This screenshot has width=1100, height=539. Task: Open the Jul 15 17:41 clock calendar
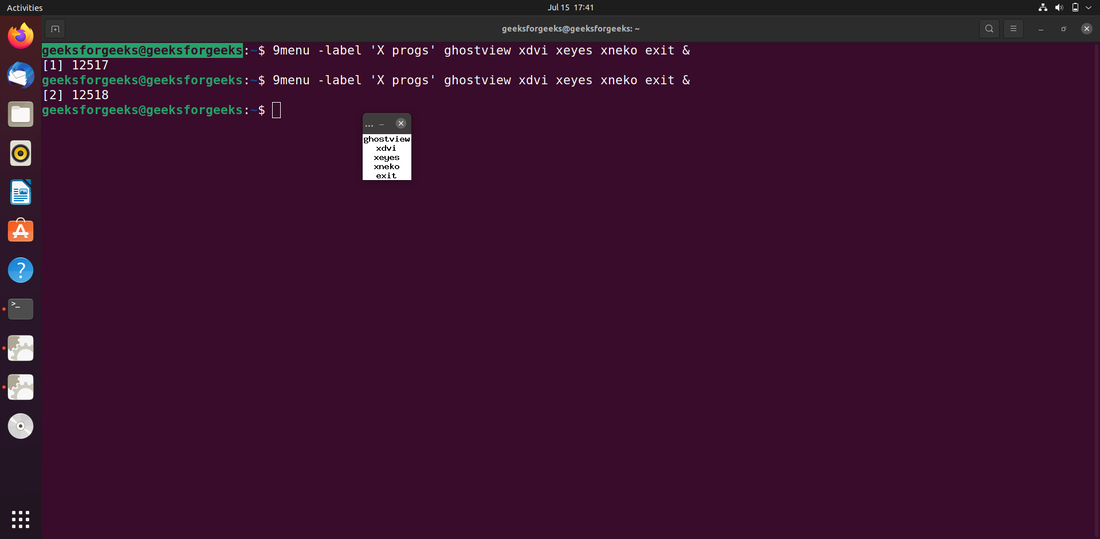tap(570, 8)
